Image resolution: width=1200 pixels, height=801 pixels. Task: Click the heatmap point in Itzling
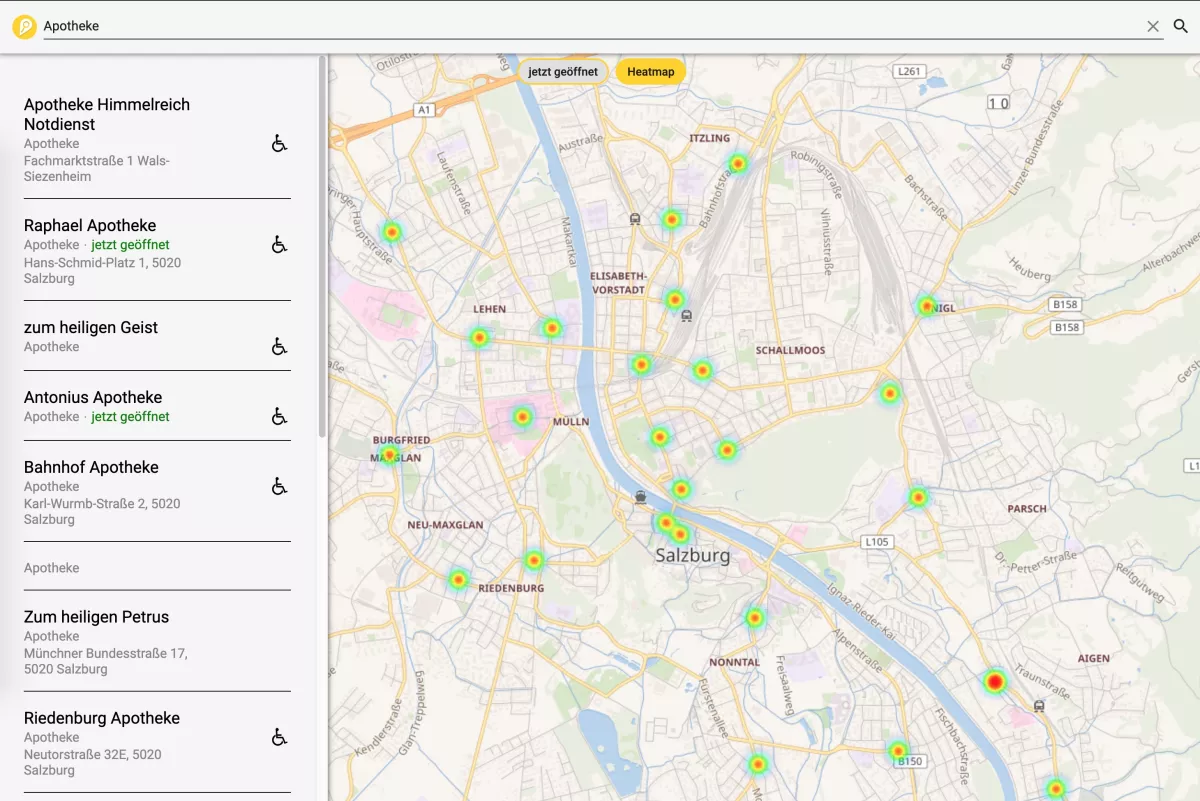[738, 163]
